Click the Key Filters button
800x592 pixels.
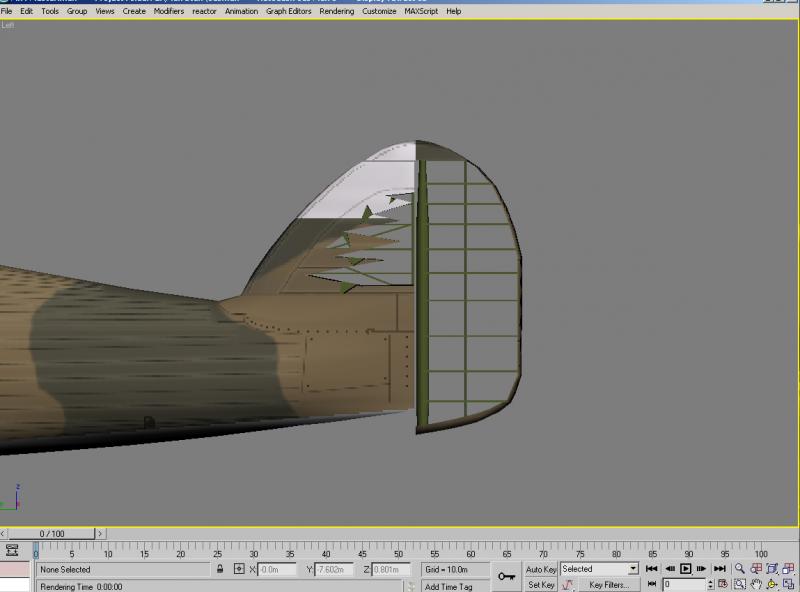coord(608,585)
